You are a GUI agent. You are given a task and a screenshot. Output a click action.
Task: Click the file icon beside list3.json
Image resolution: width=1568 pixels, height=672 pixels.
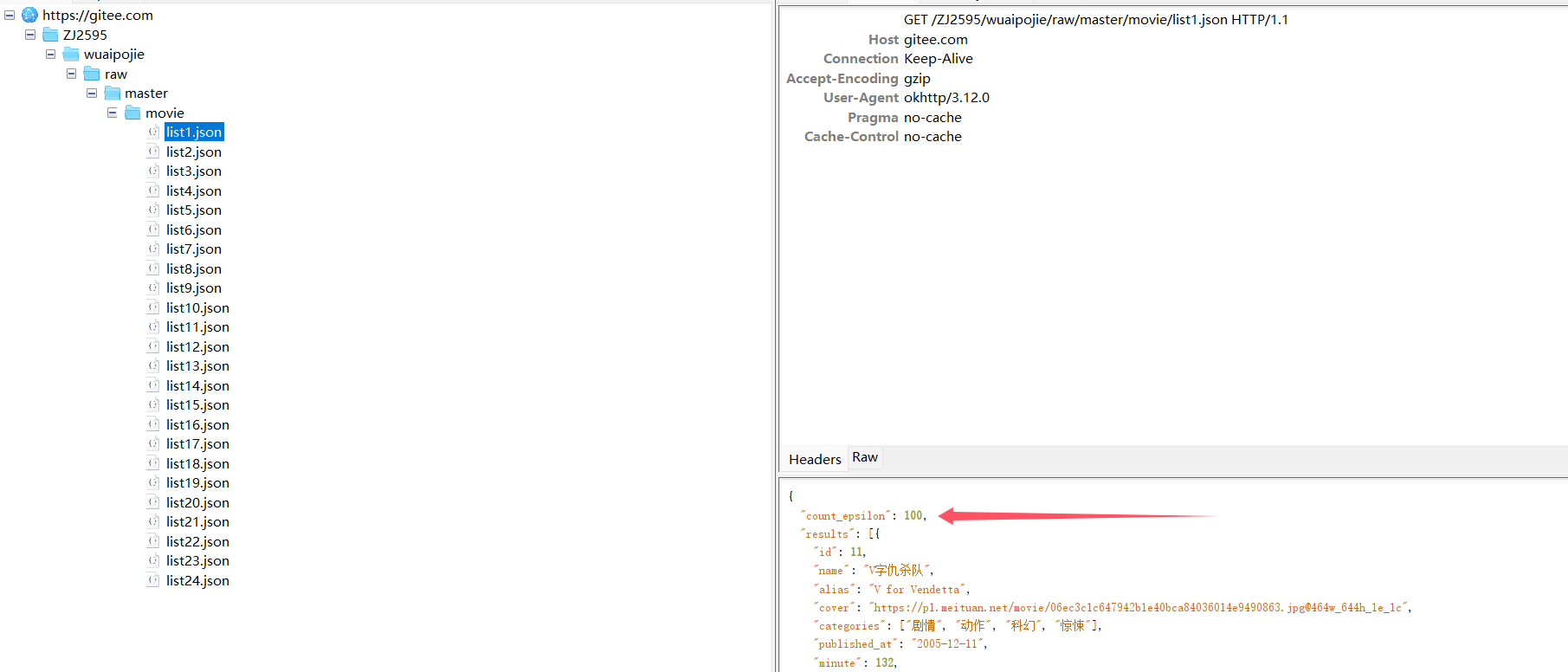click(x=153, y=171)
